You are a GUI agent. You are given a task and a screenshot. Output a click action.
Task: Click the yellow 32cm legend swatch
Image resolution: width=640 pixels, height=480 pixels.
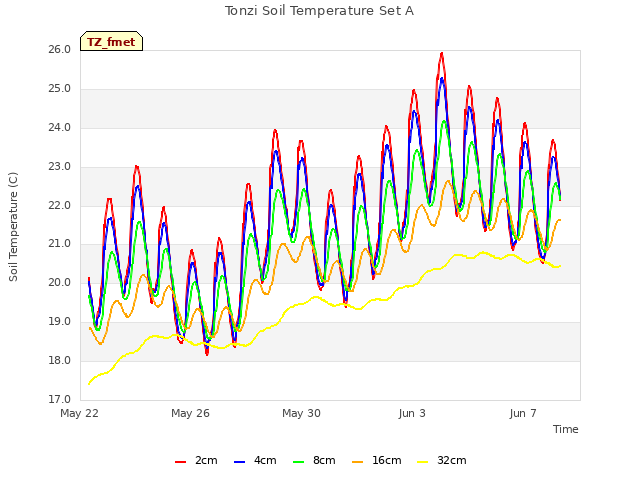click(423, 462)
